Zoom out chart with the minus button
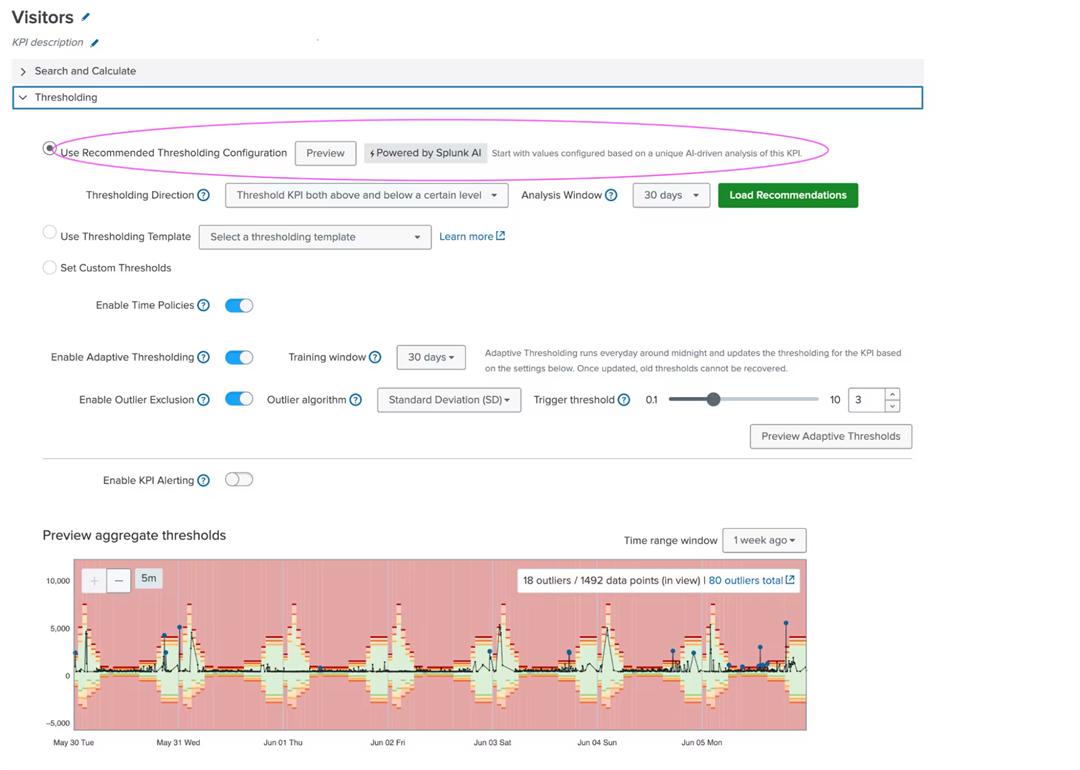This screenshot has width=1080, height=770. 119,580
